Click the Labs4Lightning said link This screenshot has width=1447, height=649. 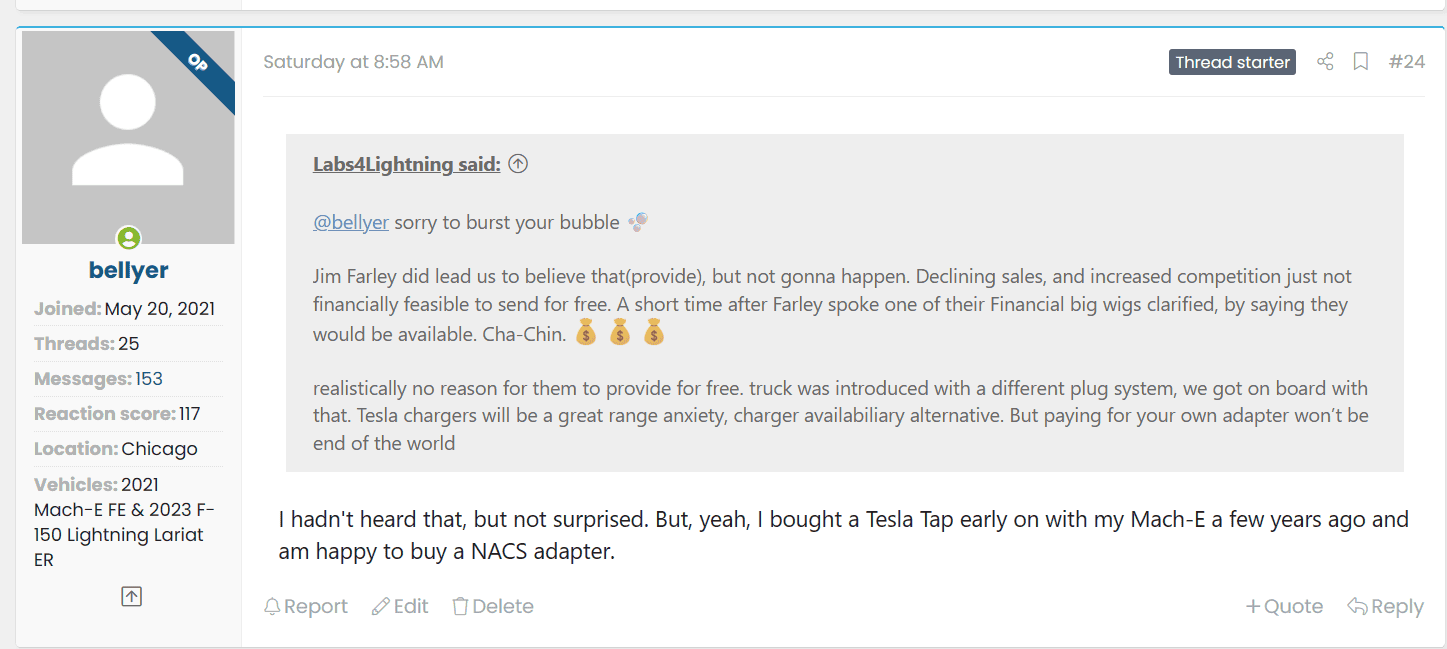[x=406, y=164]
